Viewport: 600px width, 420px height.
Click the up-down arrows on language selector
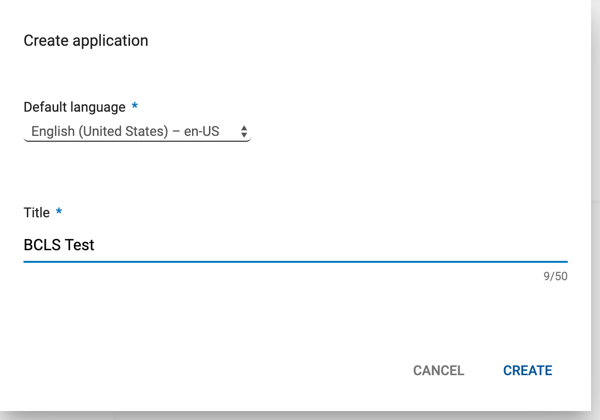[244, 132]
